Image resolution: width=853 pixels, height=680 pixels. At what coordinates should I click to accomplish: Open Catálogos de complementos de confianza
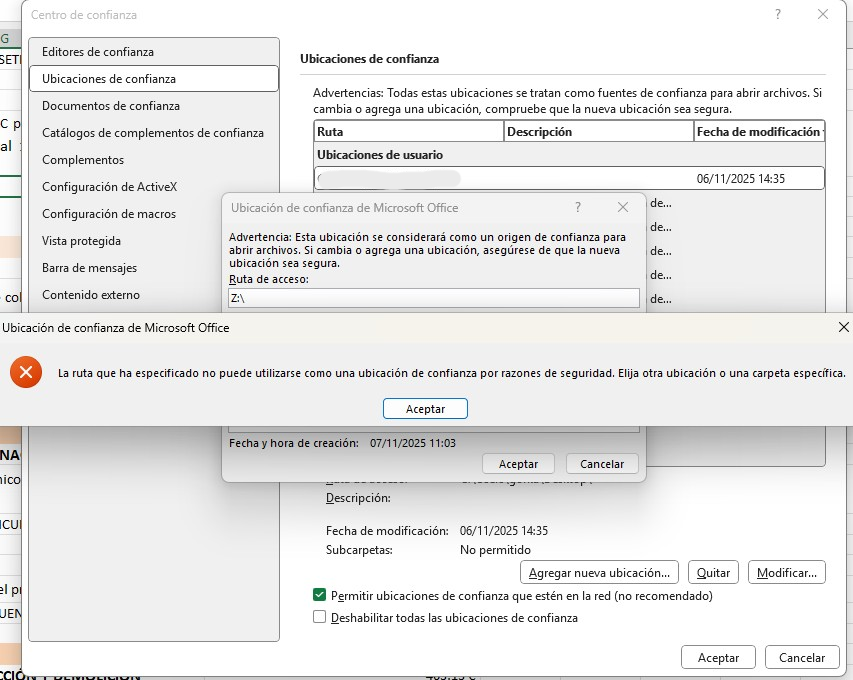pos(153,133)
